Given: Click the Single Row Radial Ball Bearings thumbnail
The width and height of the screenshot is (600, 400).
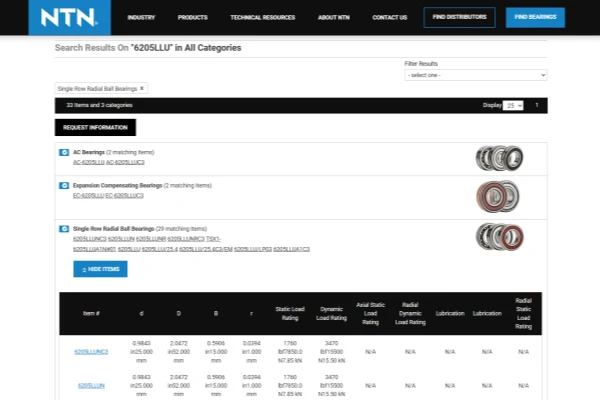Looking at the screenshot, I should click(x=499, y=237).
